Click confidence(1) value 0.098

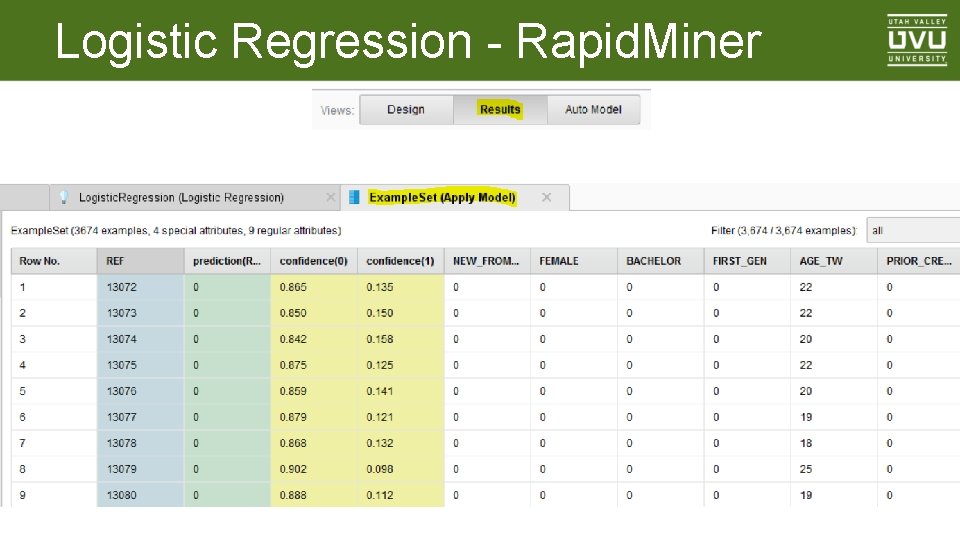[400, 469]
